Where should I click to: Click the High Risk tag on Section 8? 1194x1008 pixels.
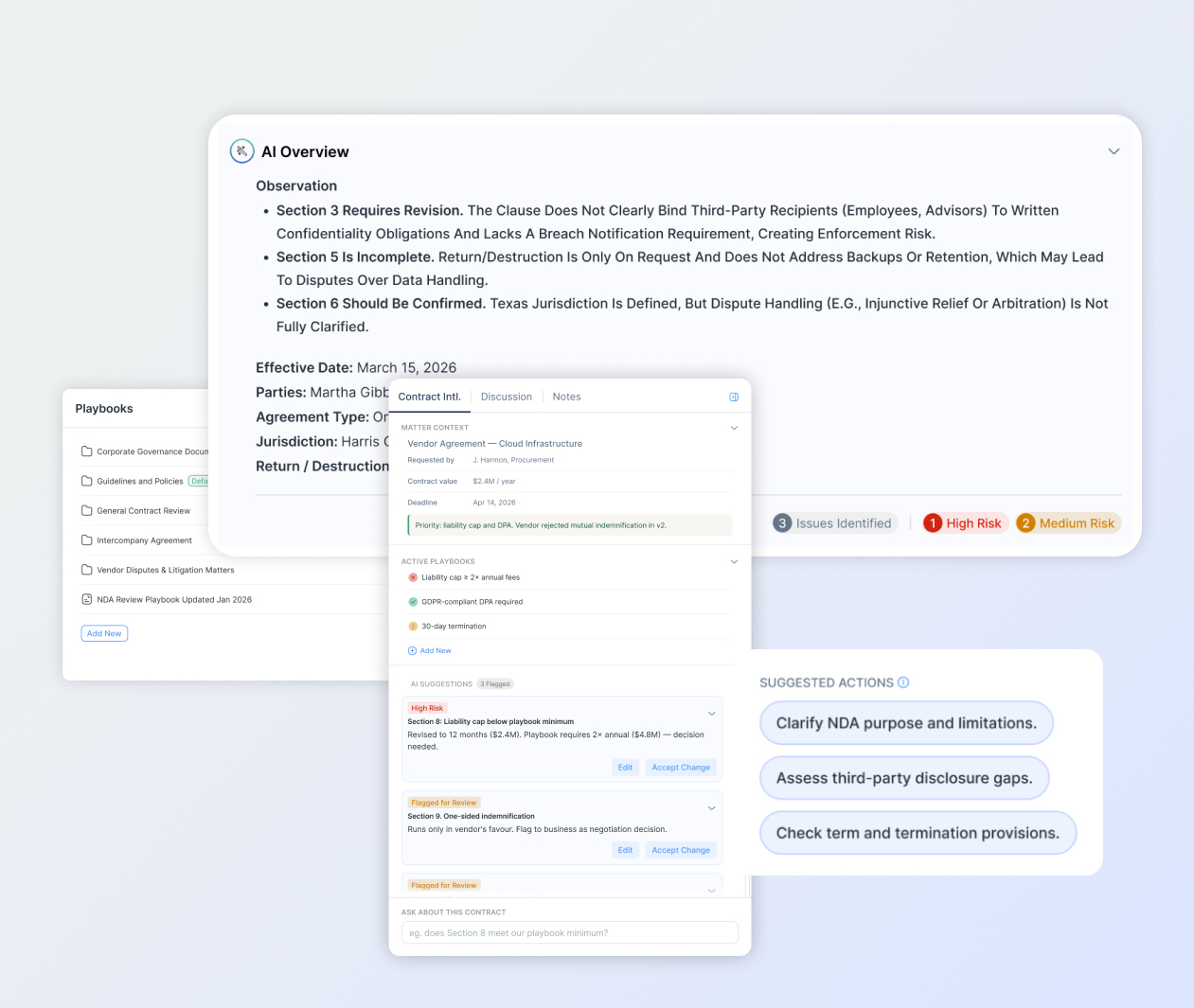427,708
